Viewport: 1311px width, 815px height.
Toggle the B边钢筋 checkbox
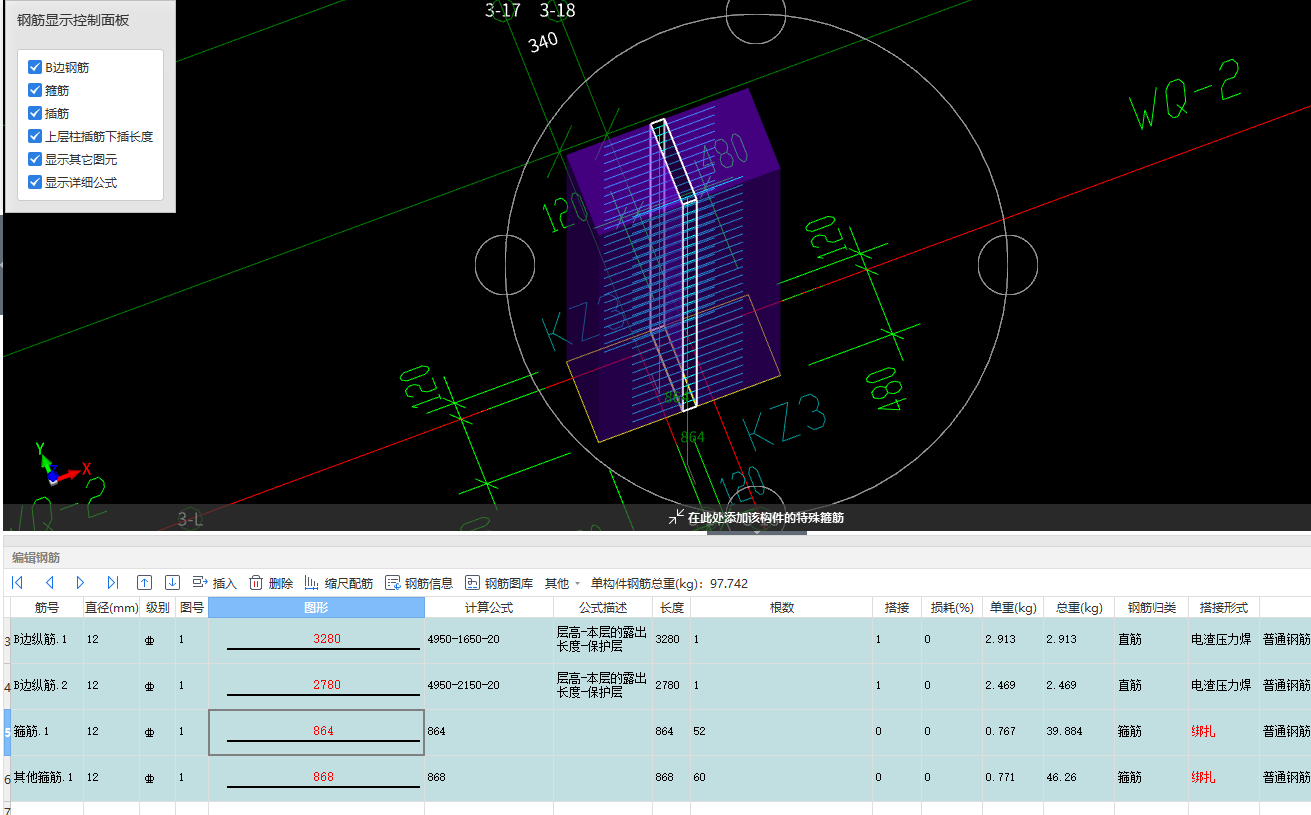[35, 67]
